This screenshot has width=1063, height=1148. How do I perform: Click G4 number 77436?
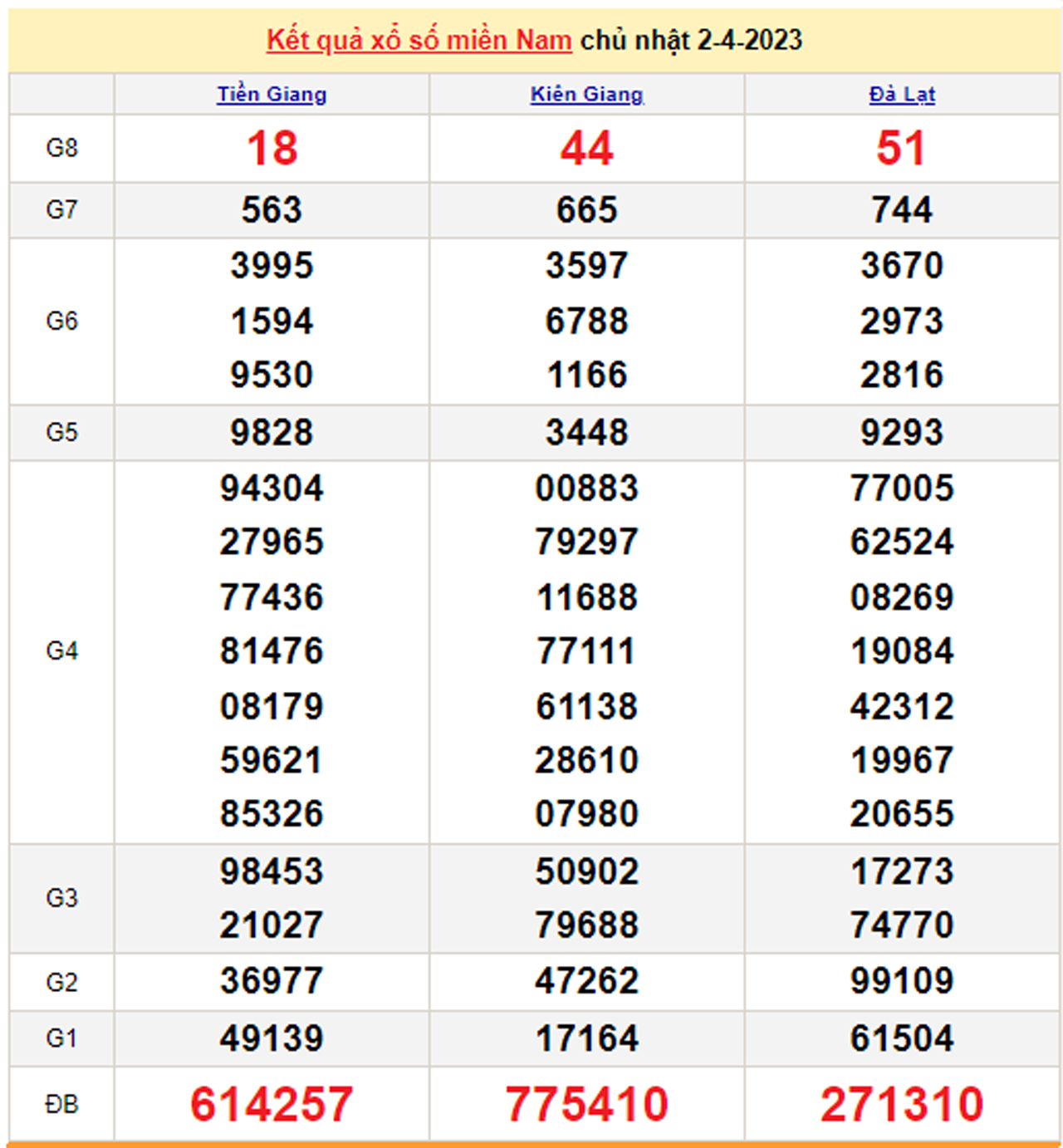[x=272, y=597]
